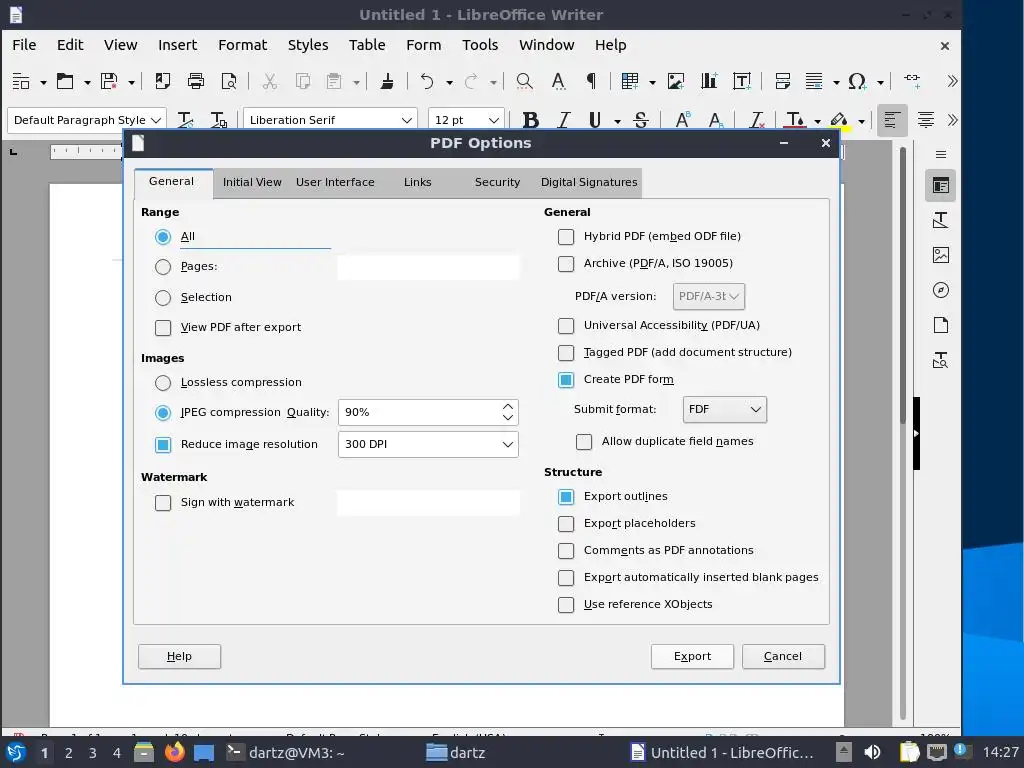Toggle Export outlines checkbox
Viewport: 1024px width, 768px height.
click(566, 497)
